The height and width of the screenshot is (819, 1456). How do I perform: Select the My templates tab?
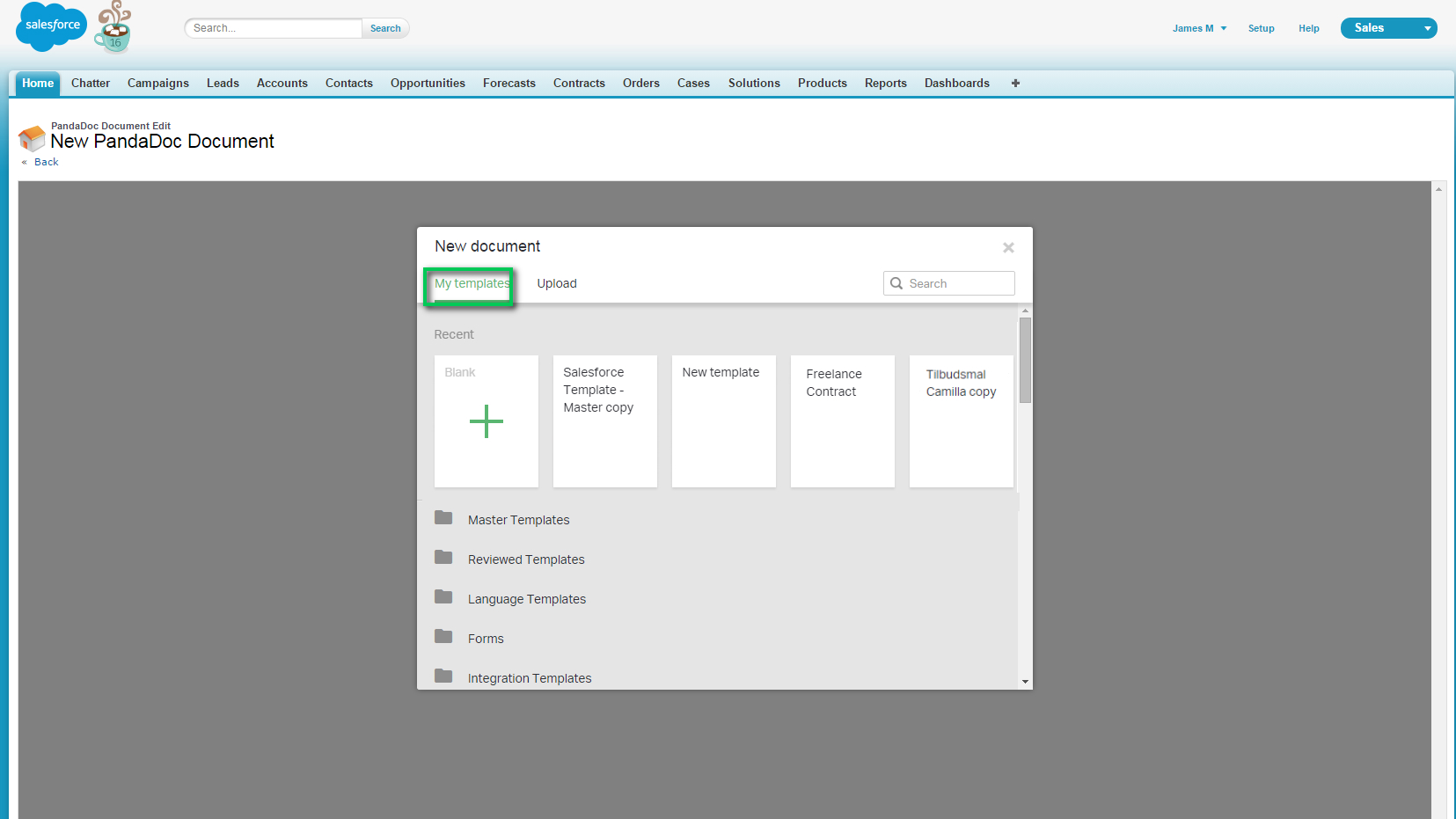click(472, 283)
